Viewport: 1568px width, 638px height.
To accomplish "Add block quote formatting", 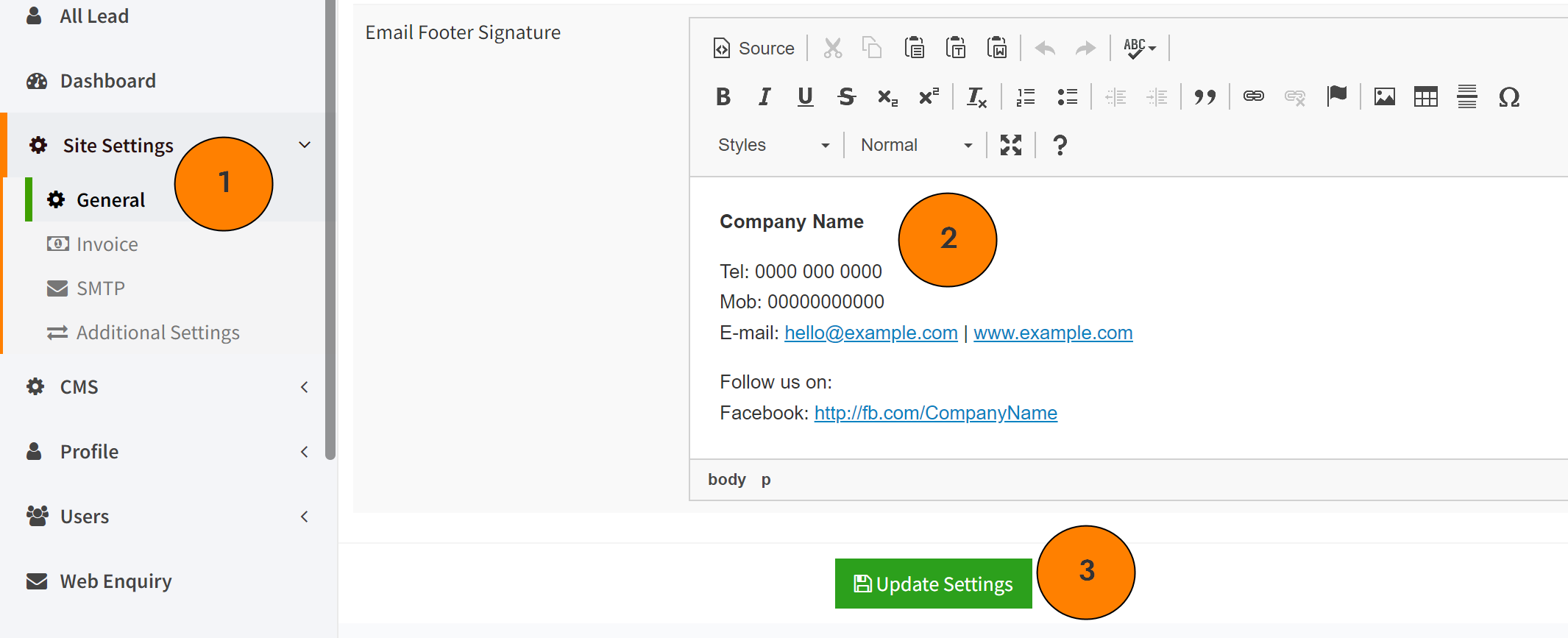I will (1205, 96).
